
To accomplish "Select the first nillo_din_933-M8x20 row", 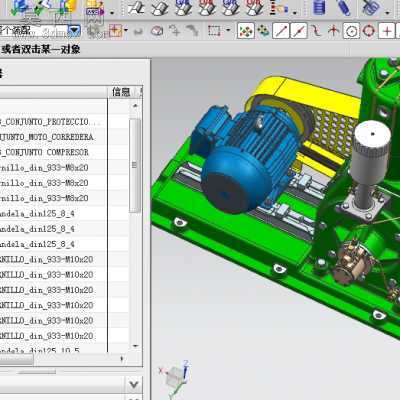I will tap(53, 168).
